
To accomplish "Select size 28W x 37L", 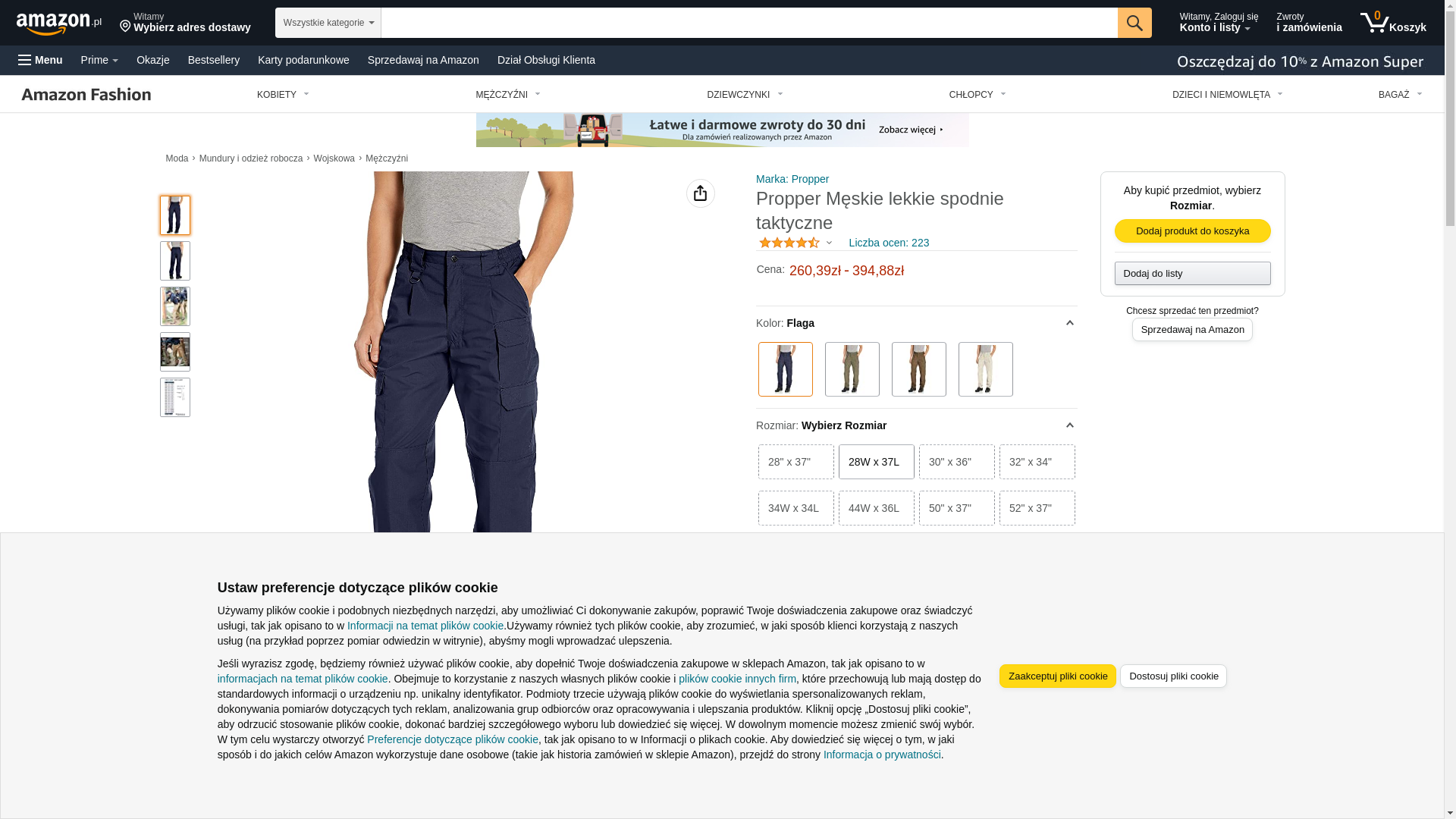I will coord(877,462).
